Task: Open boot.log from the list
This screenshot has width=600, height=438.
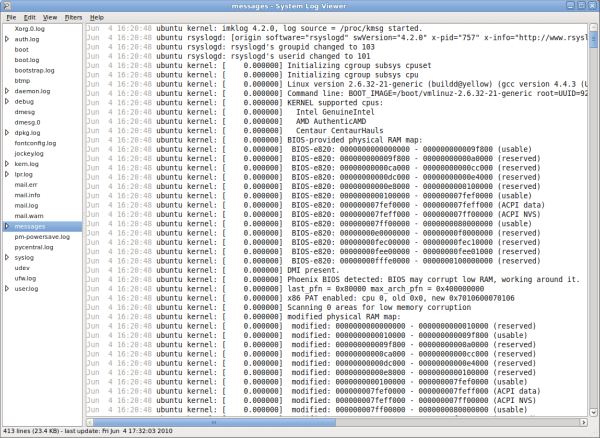Action: [x=27, y=60]
